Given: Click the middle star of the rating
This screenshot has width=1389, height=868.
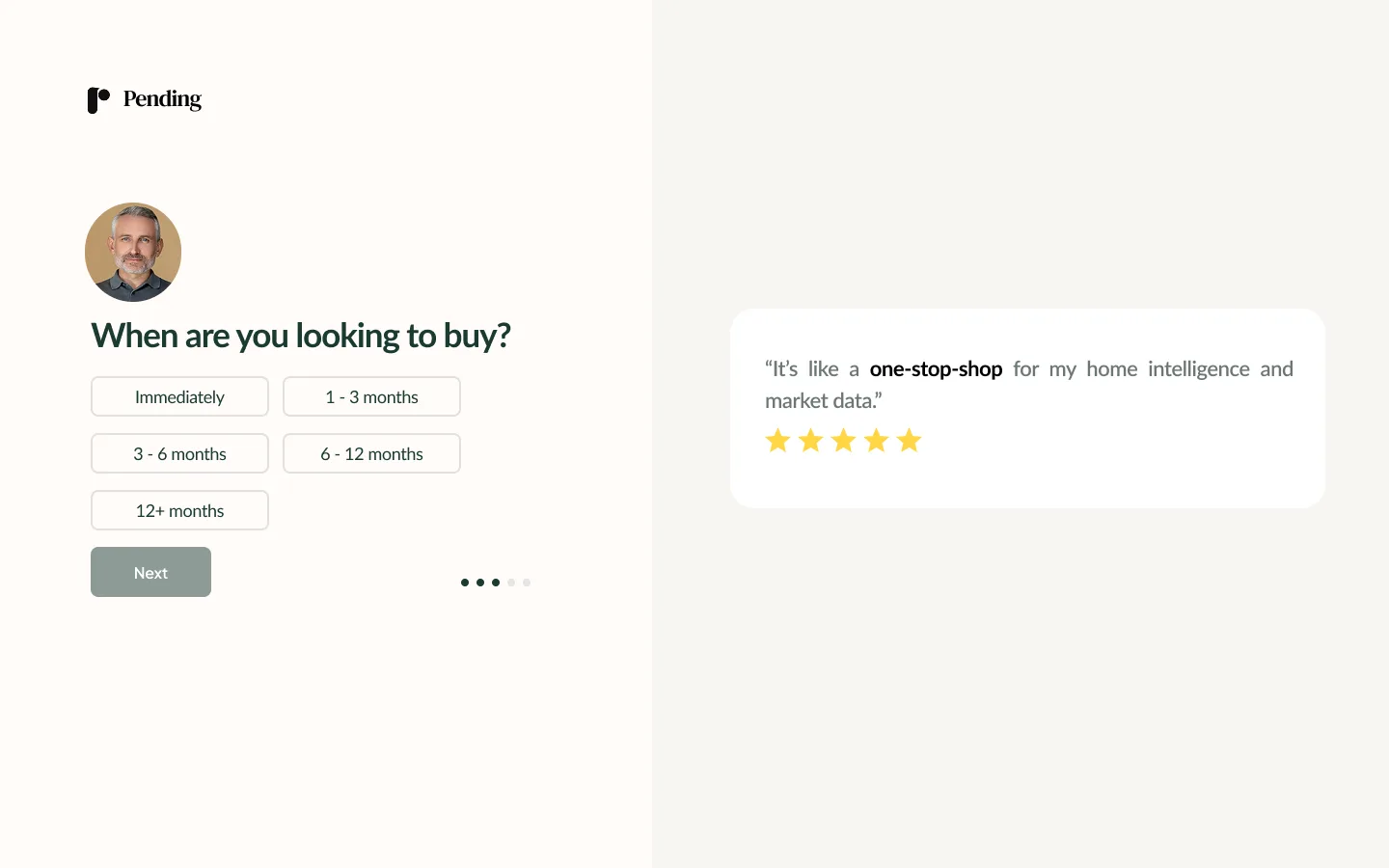Looking at the screenshot, I should tap(843, 441).
